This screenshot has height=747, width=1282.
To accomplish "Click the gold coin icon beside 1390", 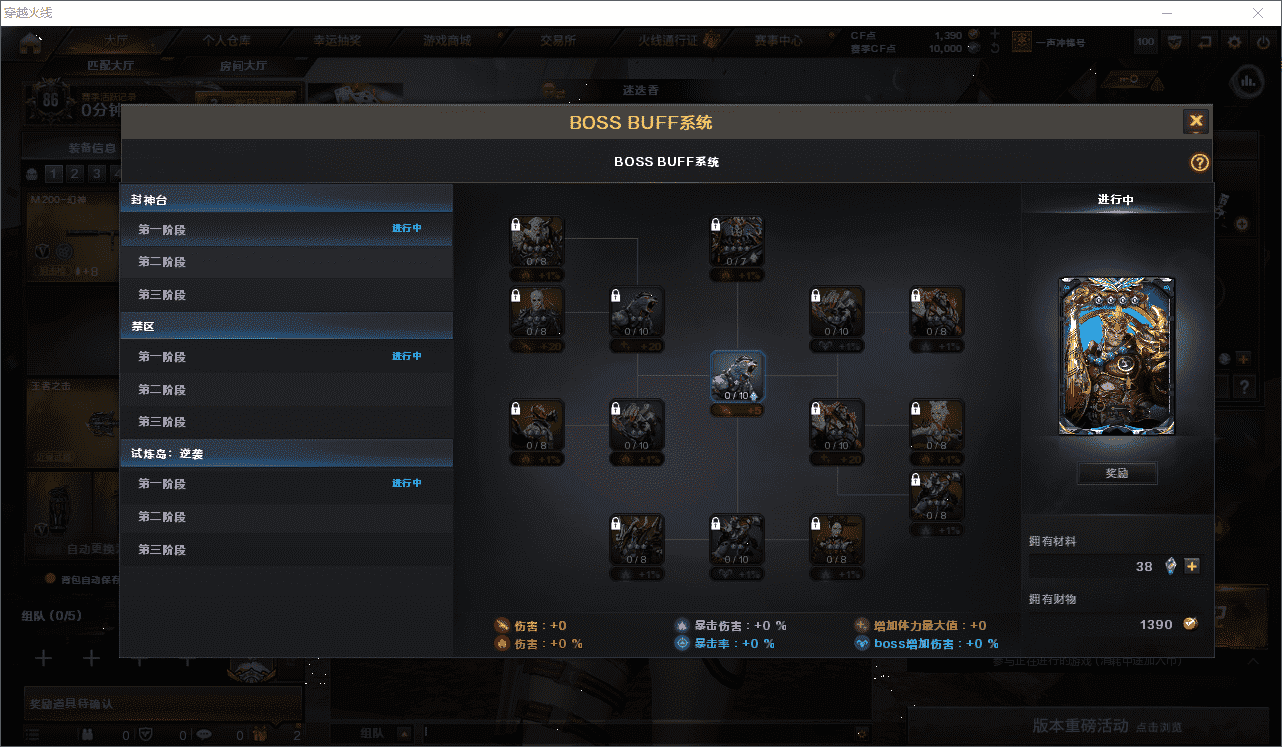I will coord(1190,624).
